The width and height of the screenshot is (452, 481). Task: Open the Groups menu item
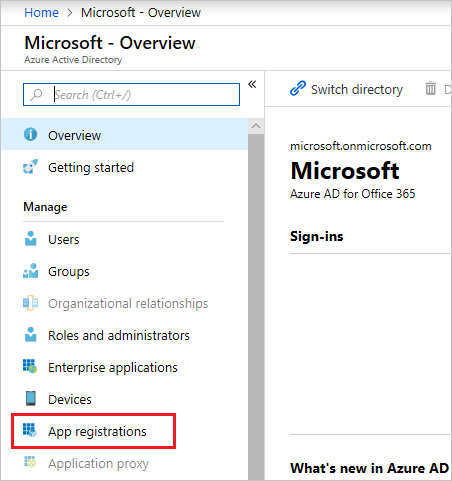(124, 271)
